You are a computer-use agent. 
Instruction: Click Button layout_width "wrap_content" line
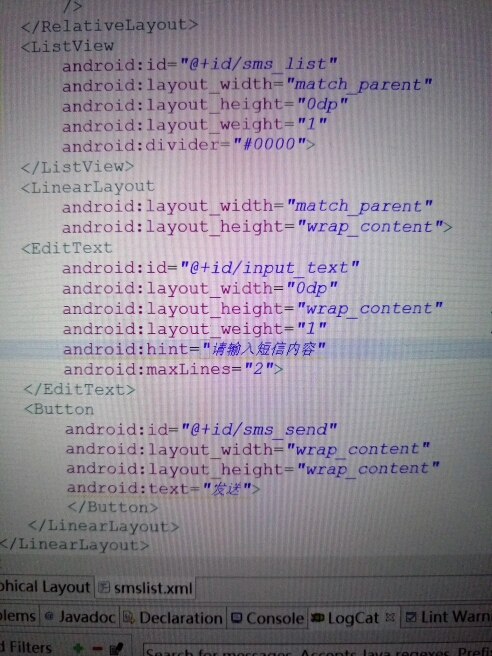tap(248, 449)
